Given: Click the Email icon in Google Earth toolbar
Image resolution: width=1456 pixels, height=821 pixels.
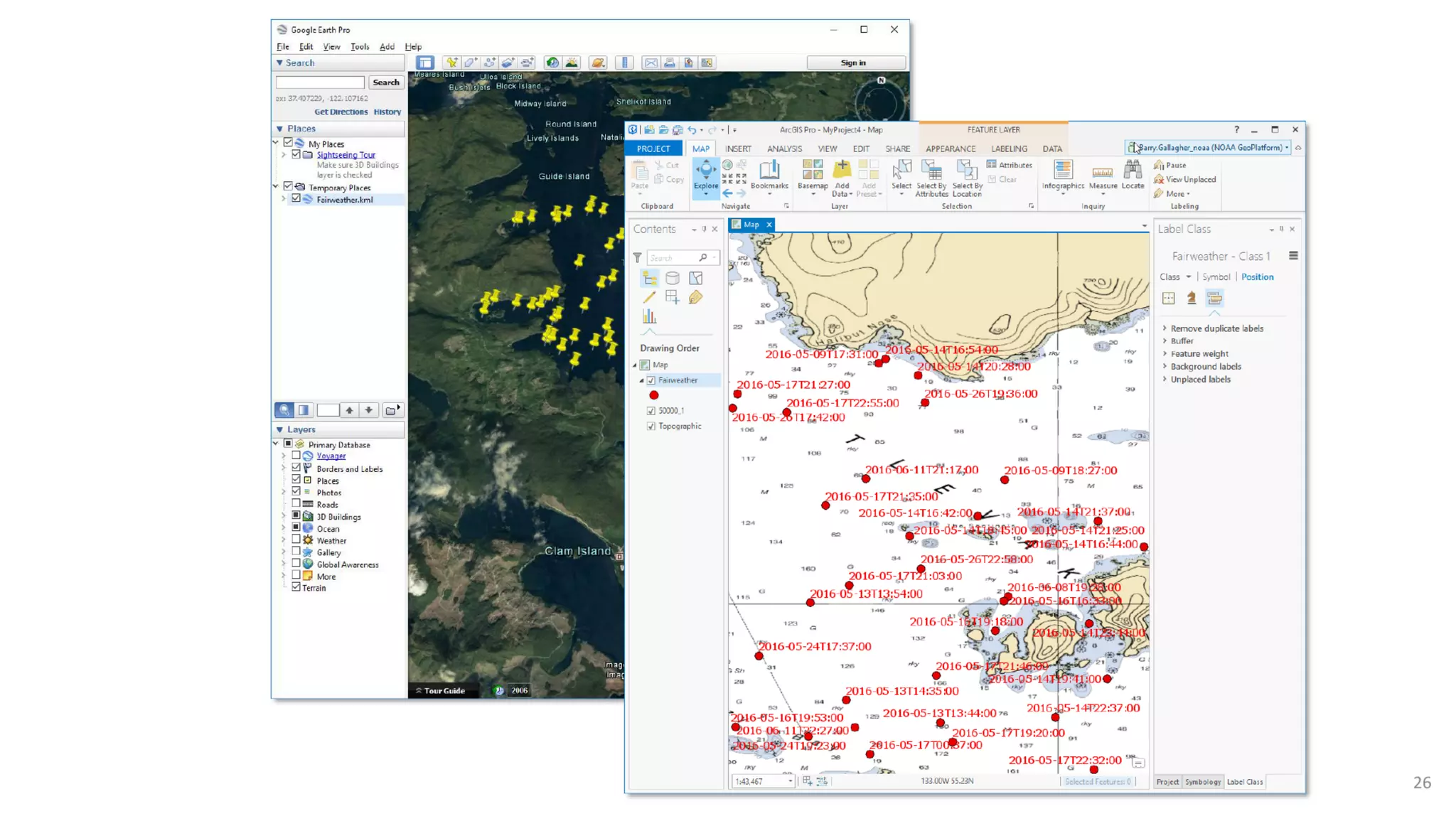Looking at the screenshot, I should click(651, 63).
